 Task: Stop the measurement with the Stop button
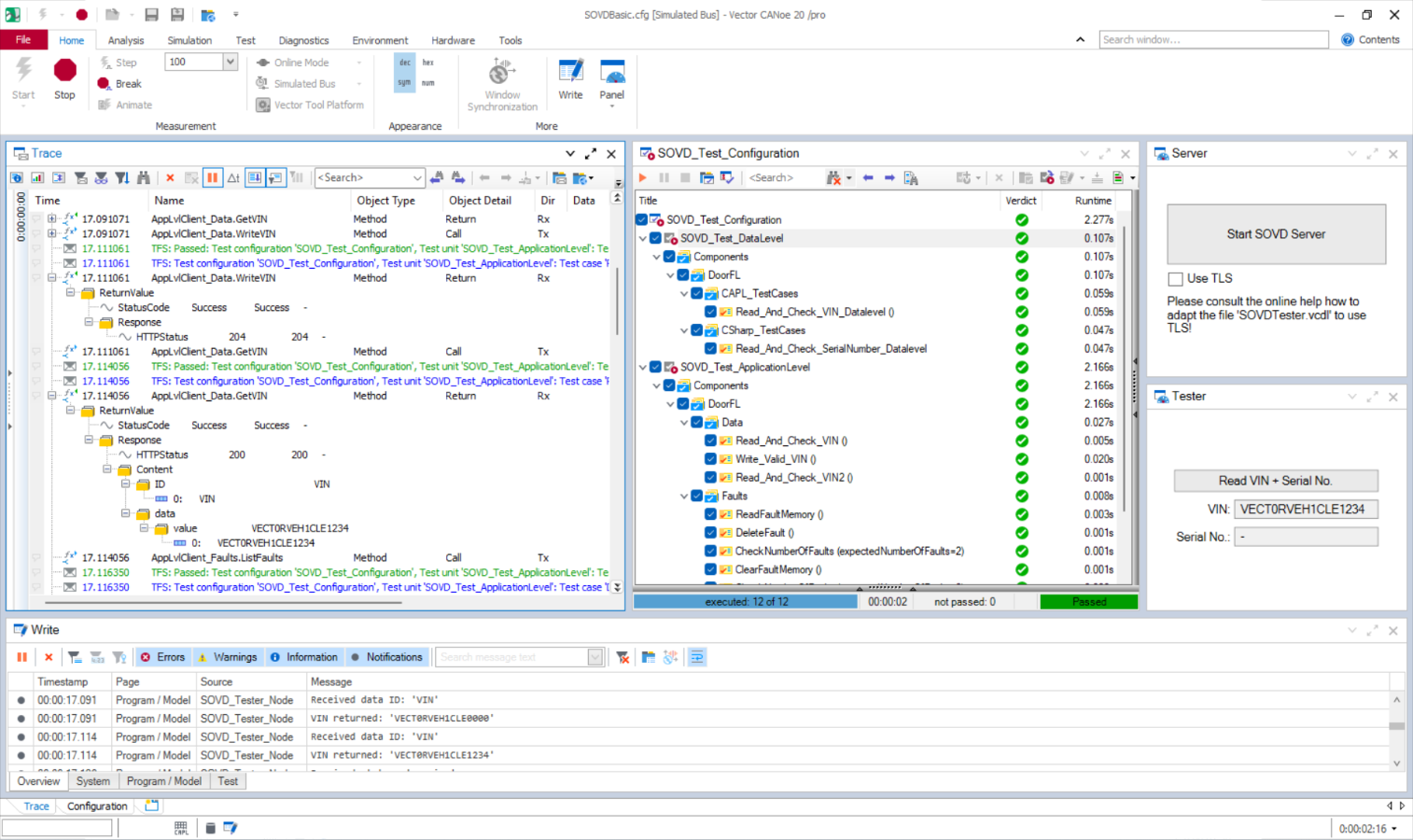[x=64, y=78]
